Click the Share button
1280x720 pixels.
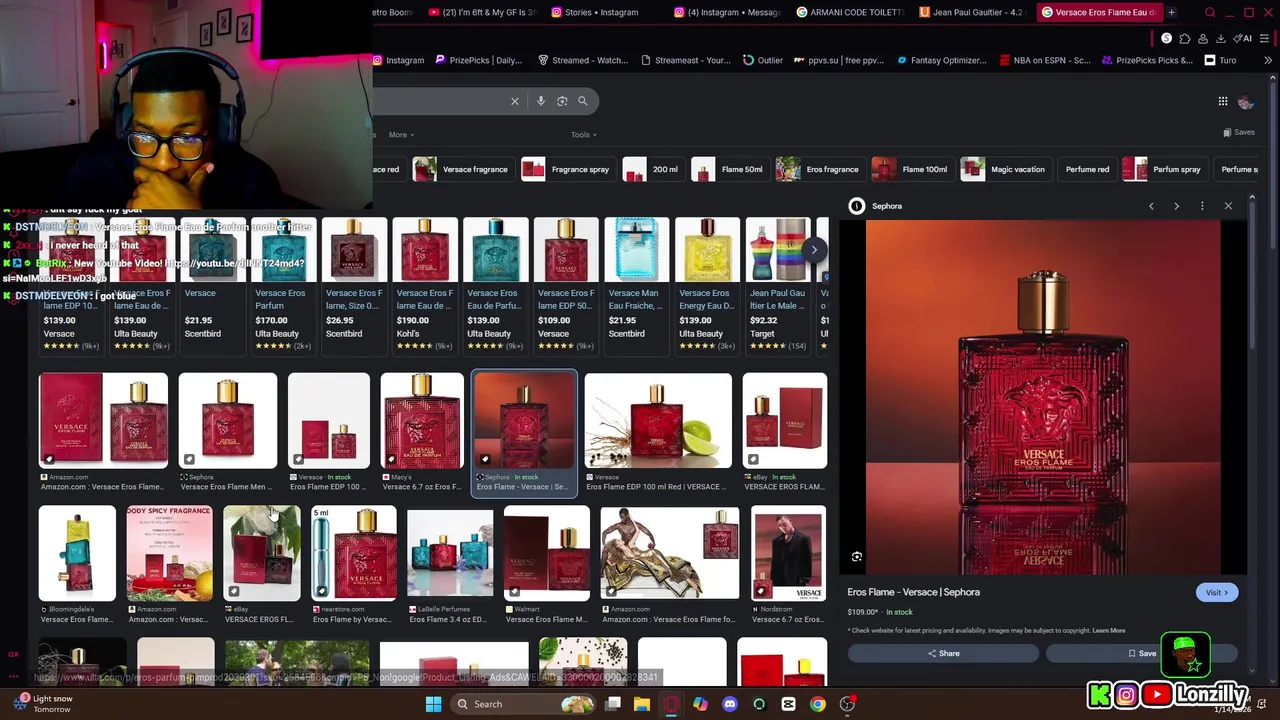[x=943, y=654]
